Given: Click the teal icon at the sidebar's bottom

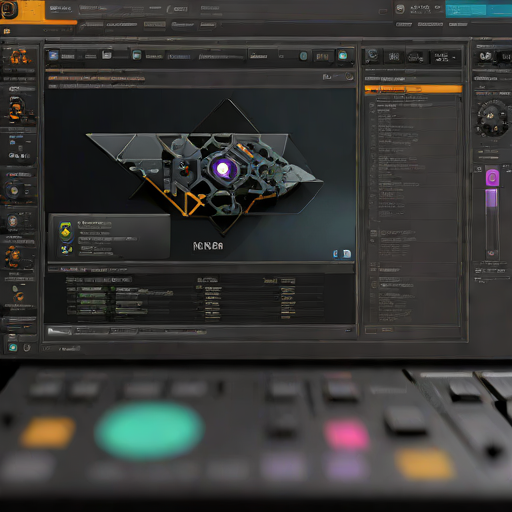Looking at the screenshot, I should [13, 348].
